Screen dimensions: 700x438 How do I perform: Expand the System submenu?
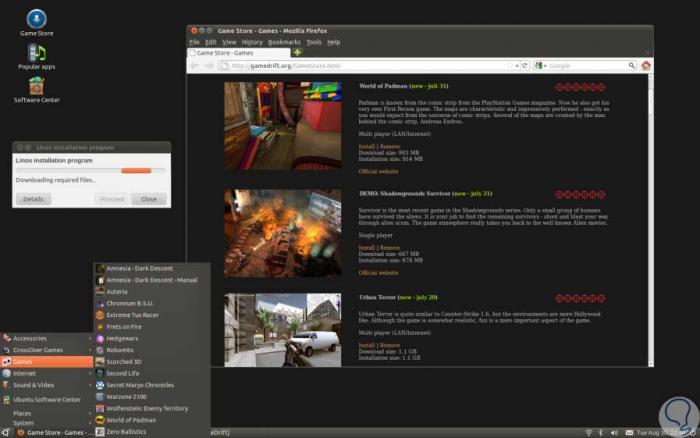tap(46, 422)
